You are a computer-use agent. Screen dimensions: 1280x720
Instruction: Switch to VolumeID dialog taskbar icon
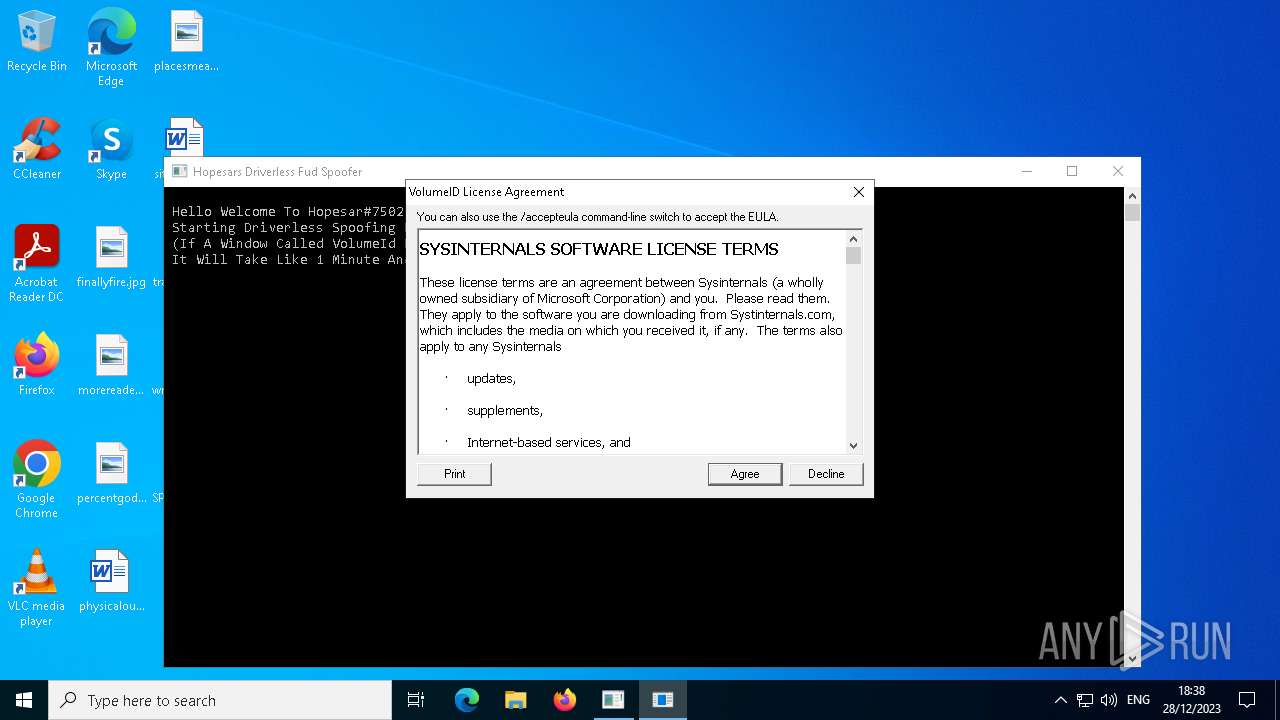pos(662,700)
